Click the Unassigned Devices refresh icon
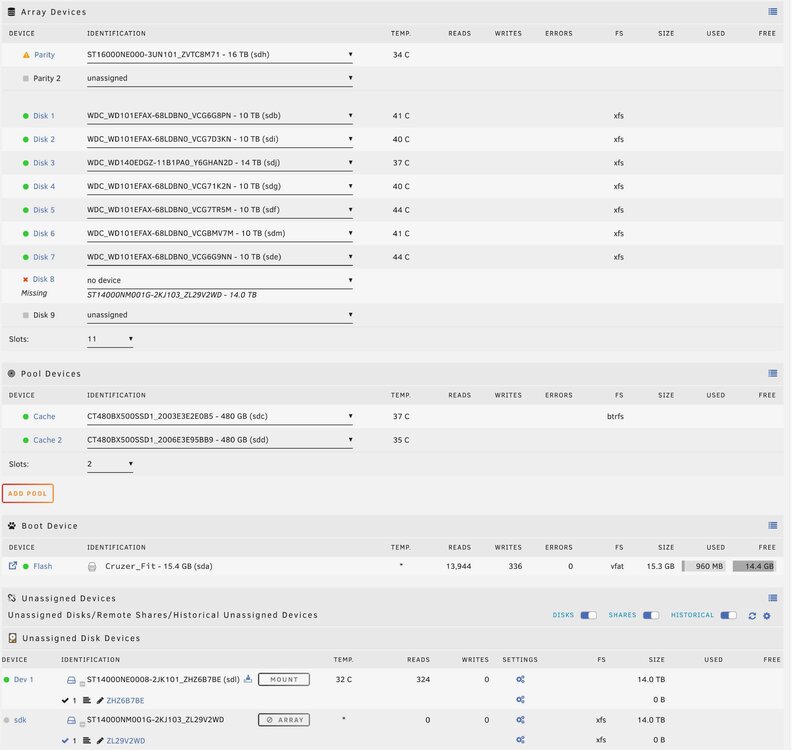 click(752, 616)
